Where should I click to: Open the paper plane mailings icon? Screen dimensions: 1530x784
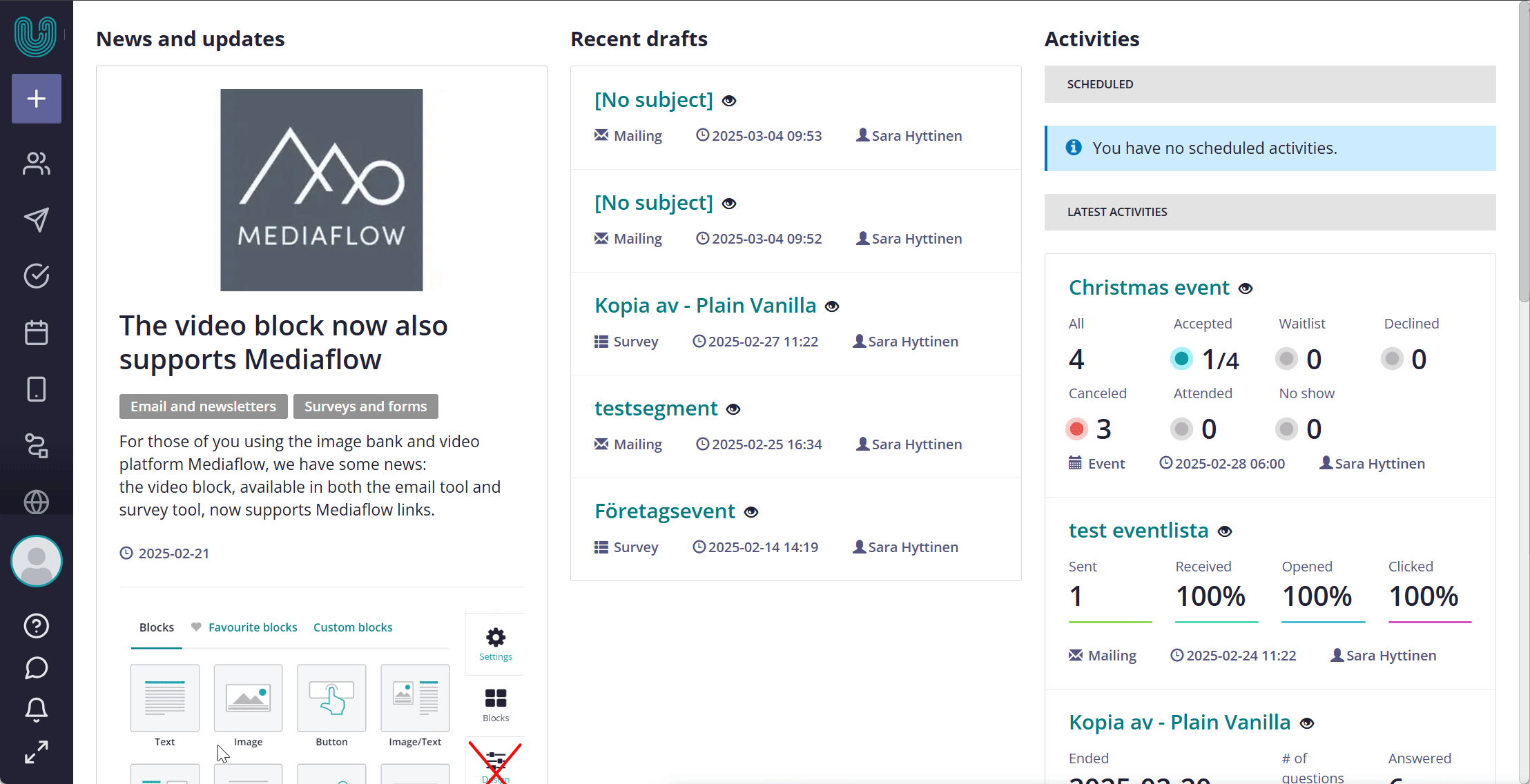coord(37,219)
